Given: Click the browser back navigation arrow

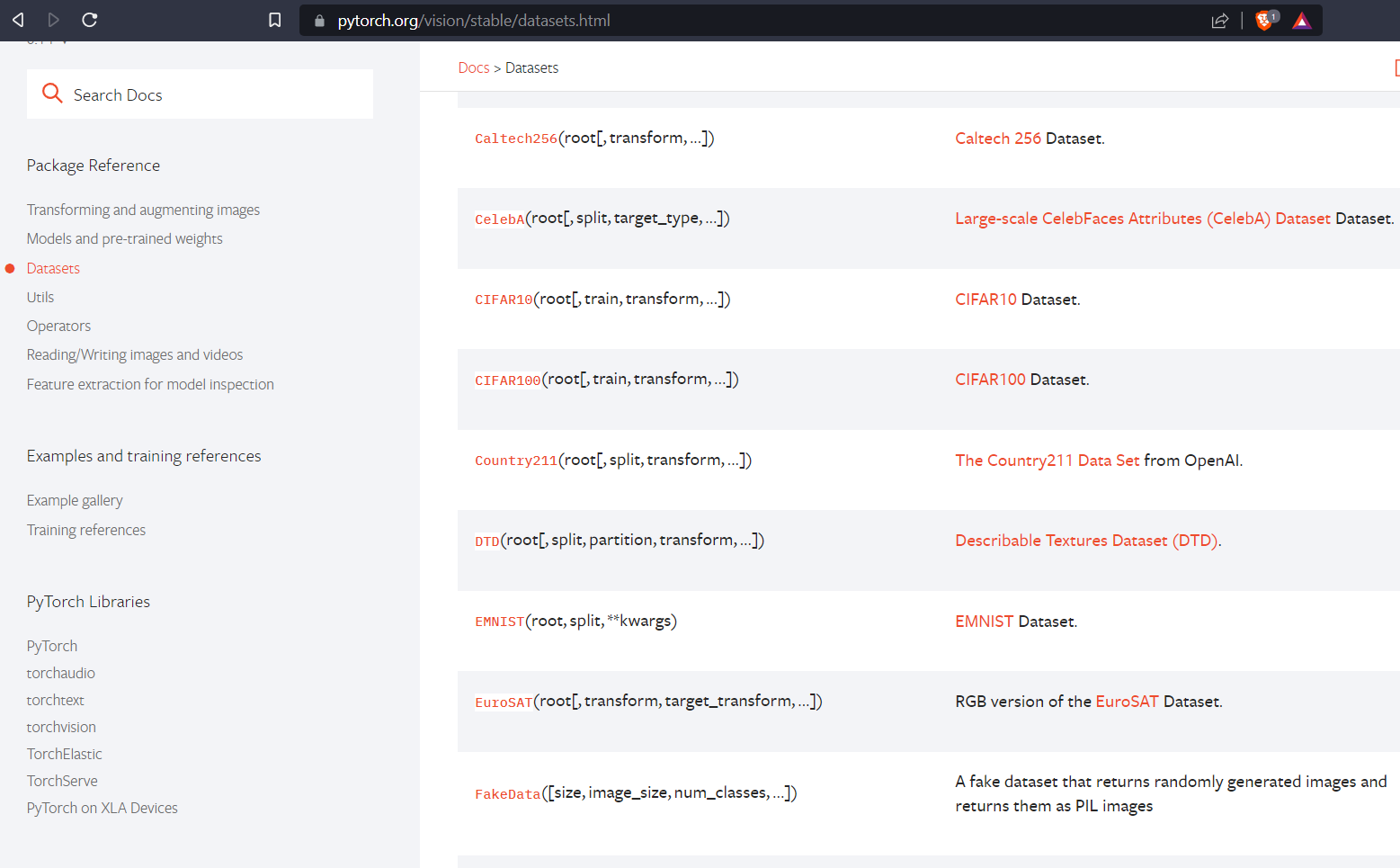Looking at the screenshot, I should coord(18,19).
